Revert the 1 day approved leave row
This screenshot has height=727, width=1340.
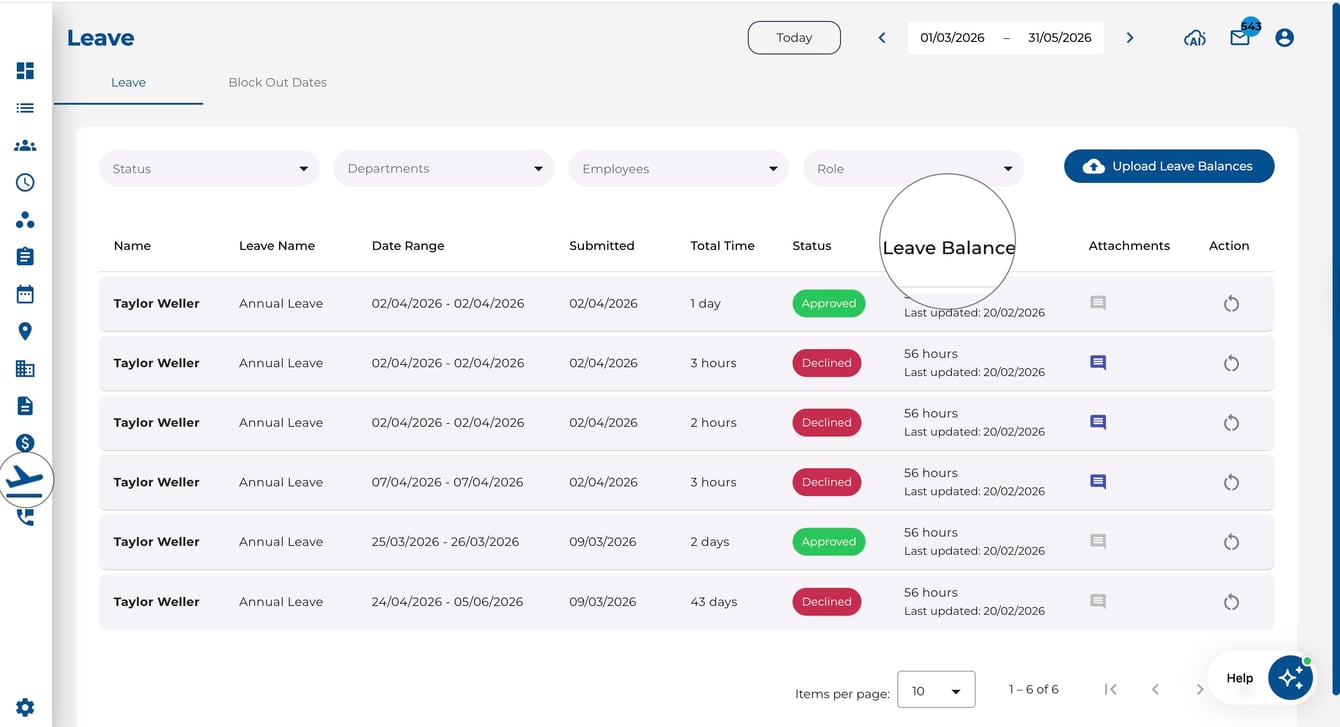point(1231,304)
